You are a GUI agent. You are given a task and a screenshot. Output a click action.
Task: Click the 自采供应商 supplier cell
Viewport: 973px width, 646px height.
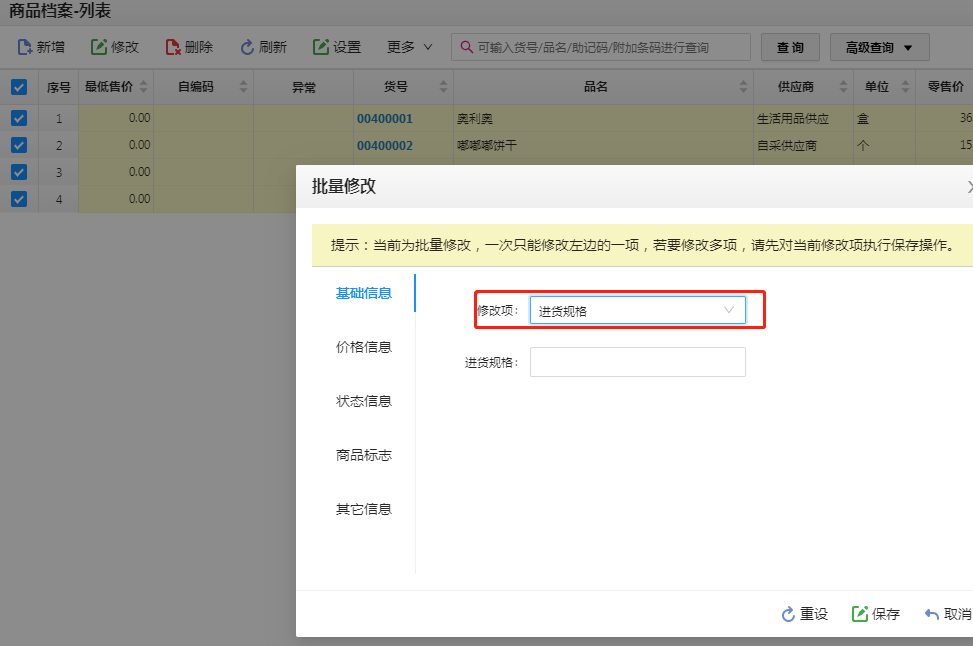tap(804, 145)
